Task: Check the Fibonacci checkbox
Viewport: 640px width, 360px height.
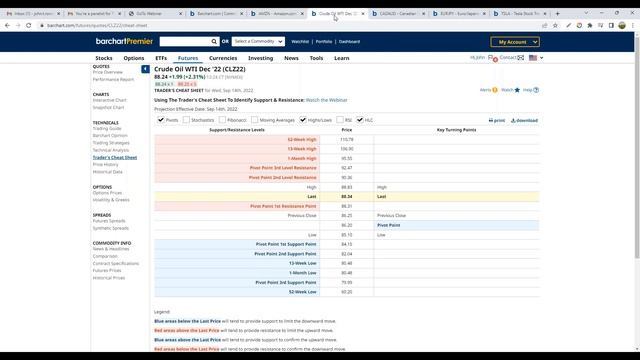Action: (222, 120)
